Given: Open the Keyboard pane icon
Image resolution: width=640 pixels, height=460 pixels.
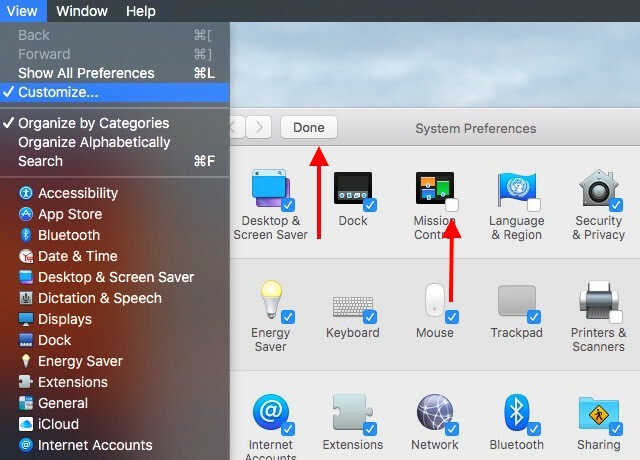Looking at the screenshot, I should (x=353, y=307).
